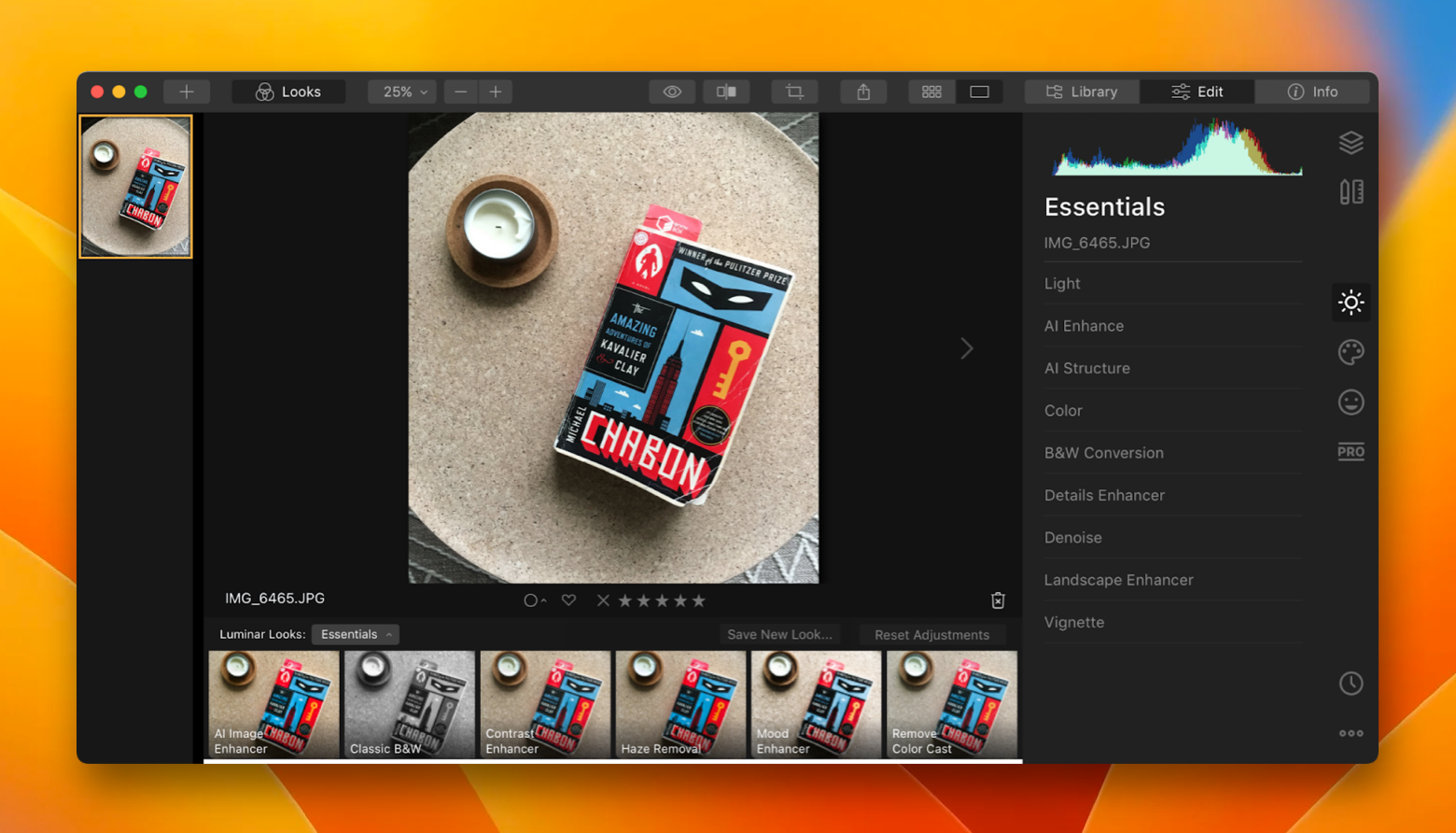The width and height of the screenshot is (1456, 833).
Task: Click the IMG_6465.JPG filename below image
Action: coord(274,599)
